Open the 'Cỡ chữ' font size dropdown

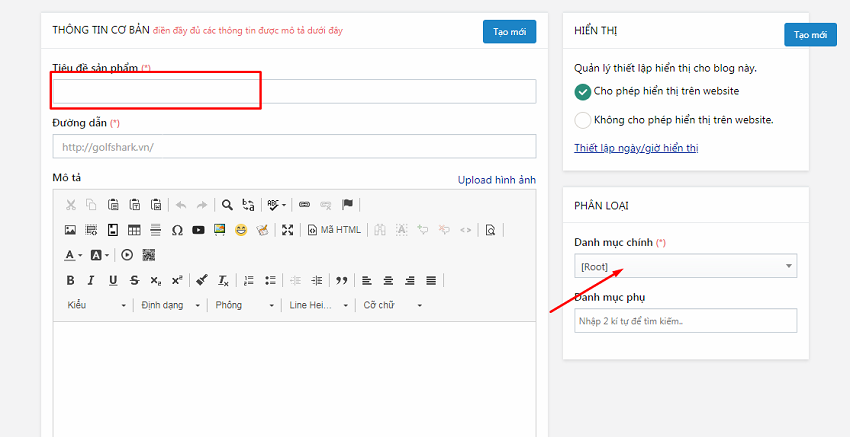pos(392,305)
